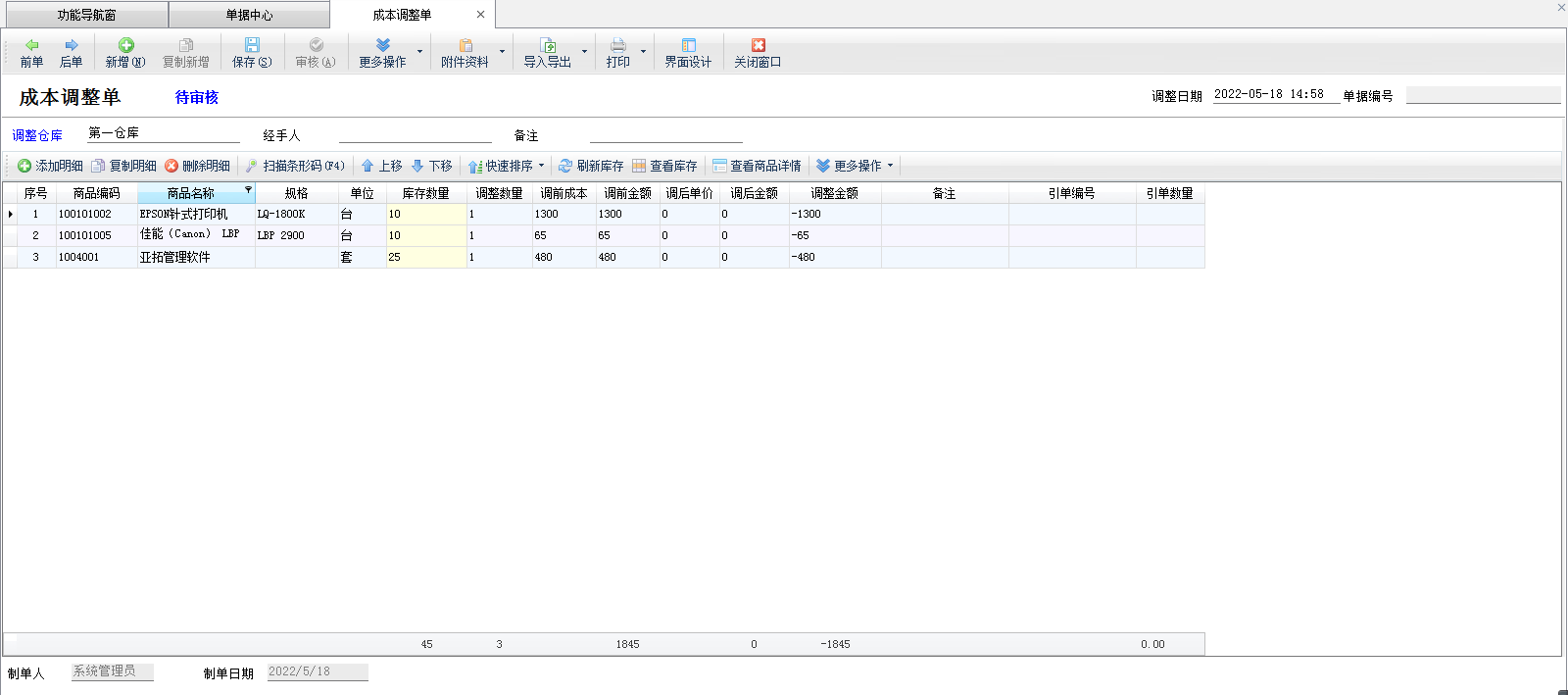Click the 调整仓库 link label
Viewport: 1568px width, 695px height.
(x=37, y=135)
